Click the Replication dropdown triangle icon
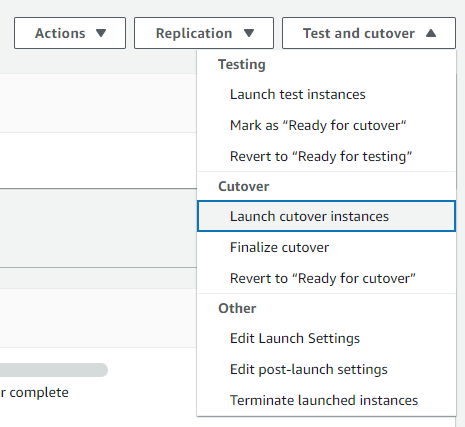This screenshot has height=427, width=465. point(249,33)
